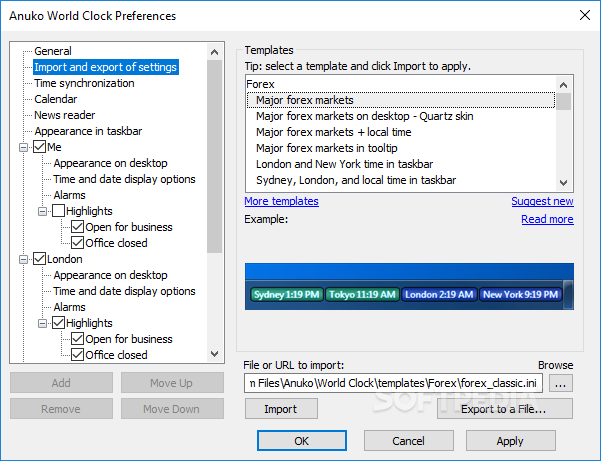Click the Import button
The height and width of the screenshot is (461, 601).
(x=281, y=409)
